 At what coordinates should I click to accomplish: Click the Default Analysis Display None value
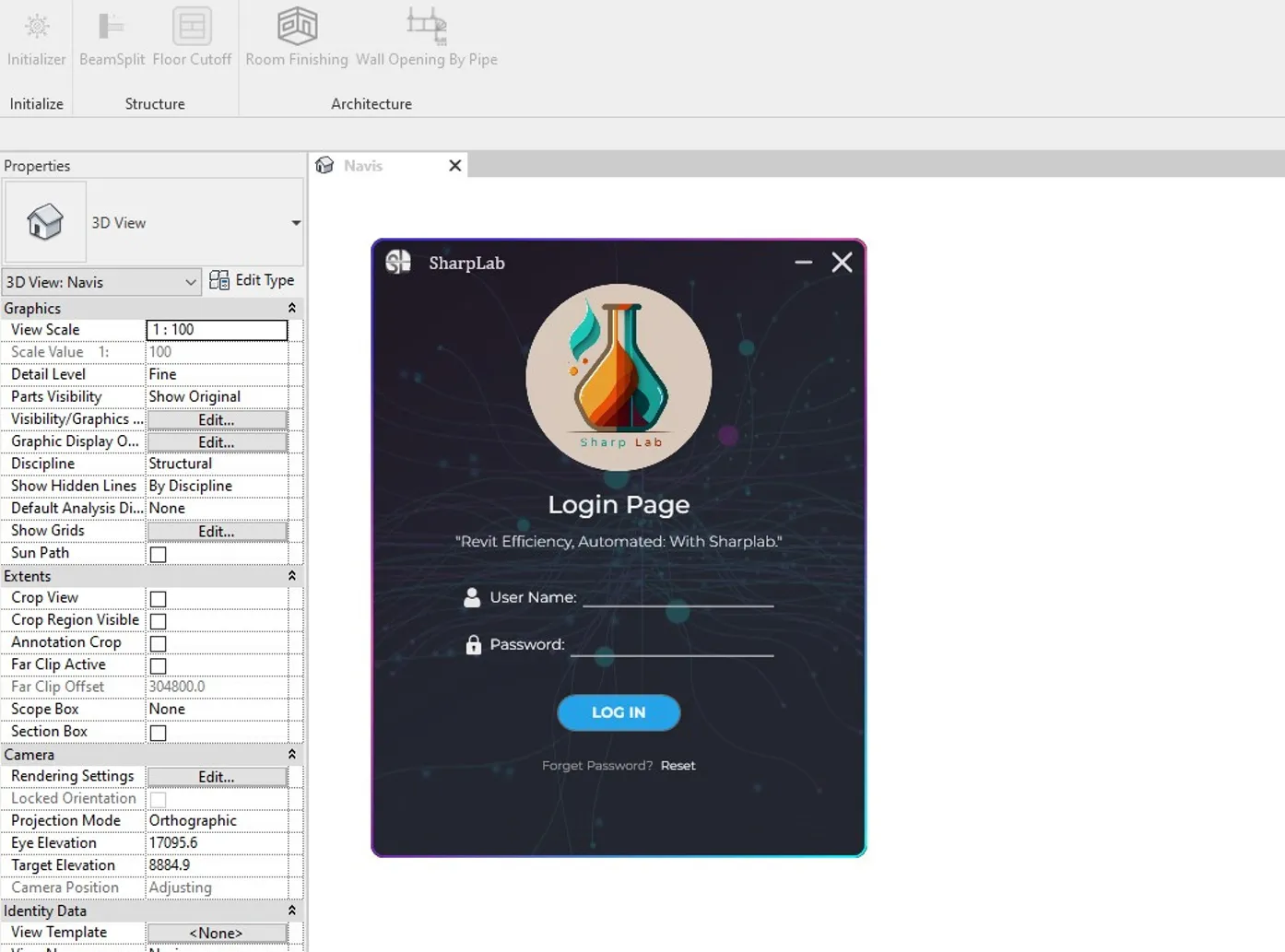click(217, 508)
